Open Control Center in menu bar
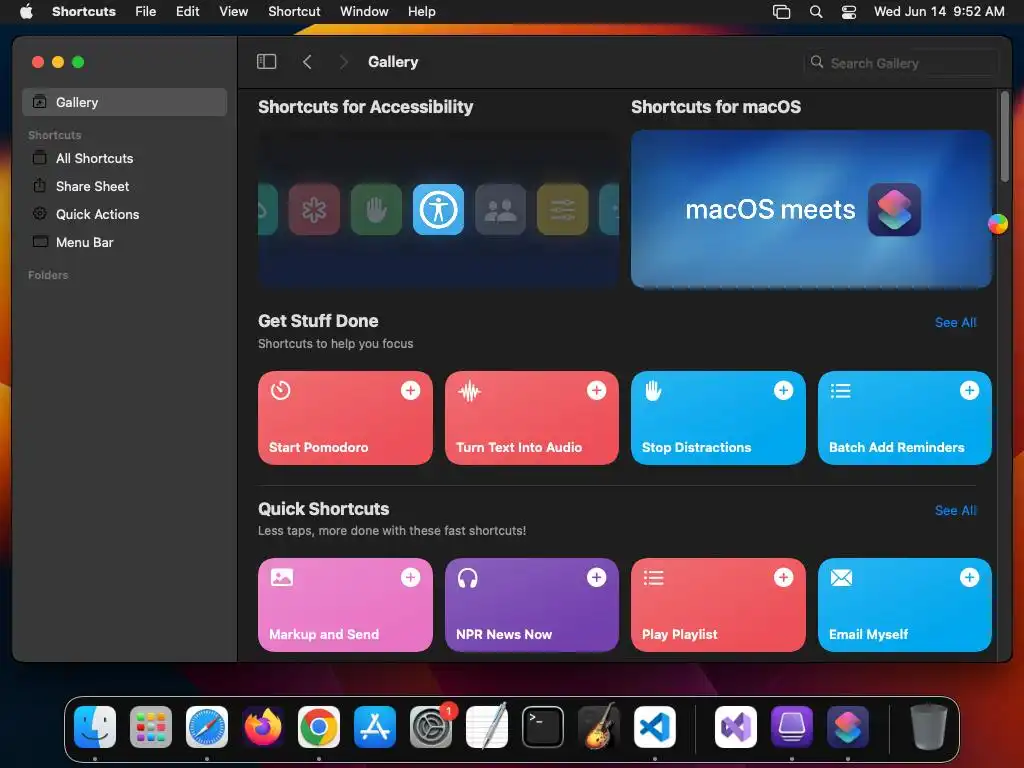Screen dimensions: 1024x768 point(848,11)
